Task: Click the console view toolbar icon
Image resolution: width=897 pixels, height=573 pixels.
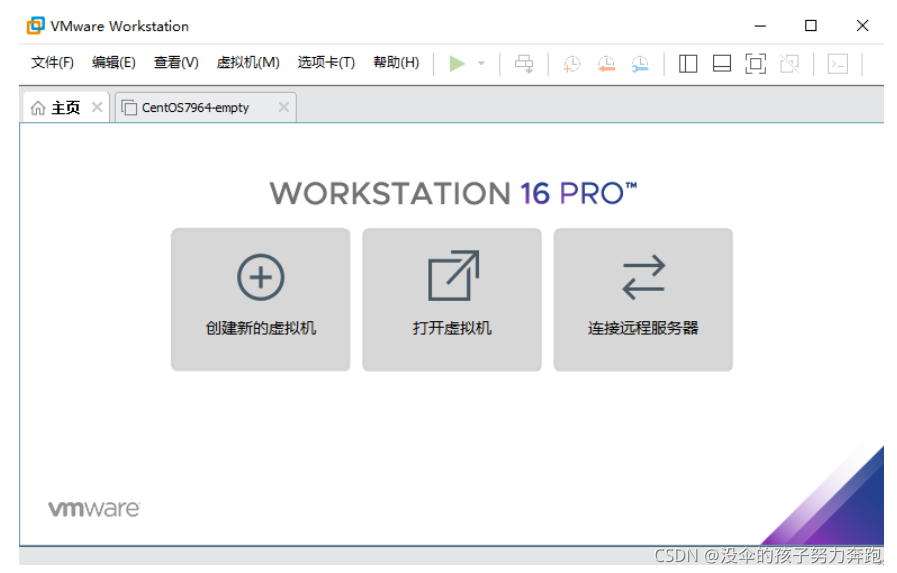Action: pyautogui.click(x=838, y=63)
